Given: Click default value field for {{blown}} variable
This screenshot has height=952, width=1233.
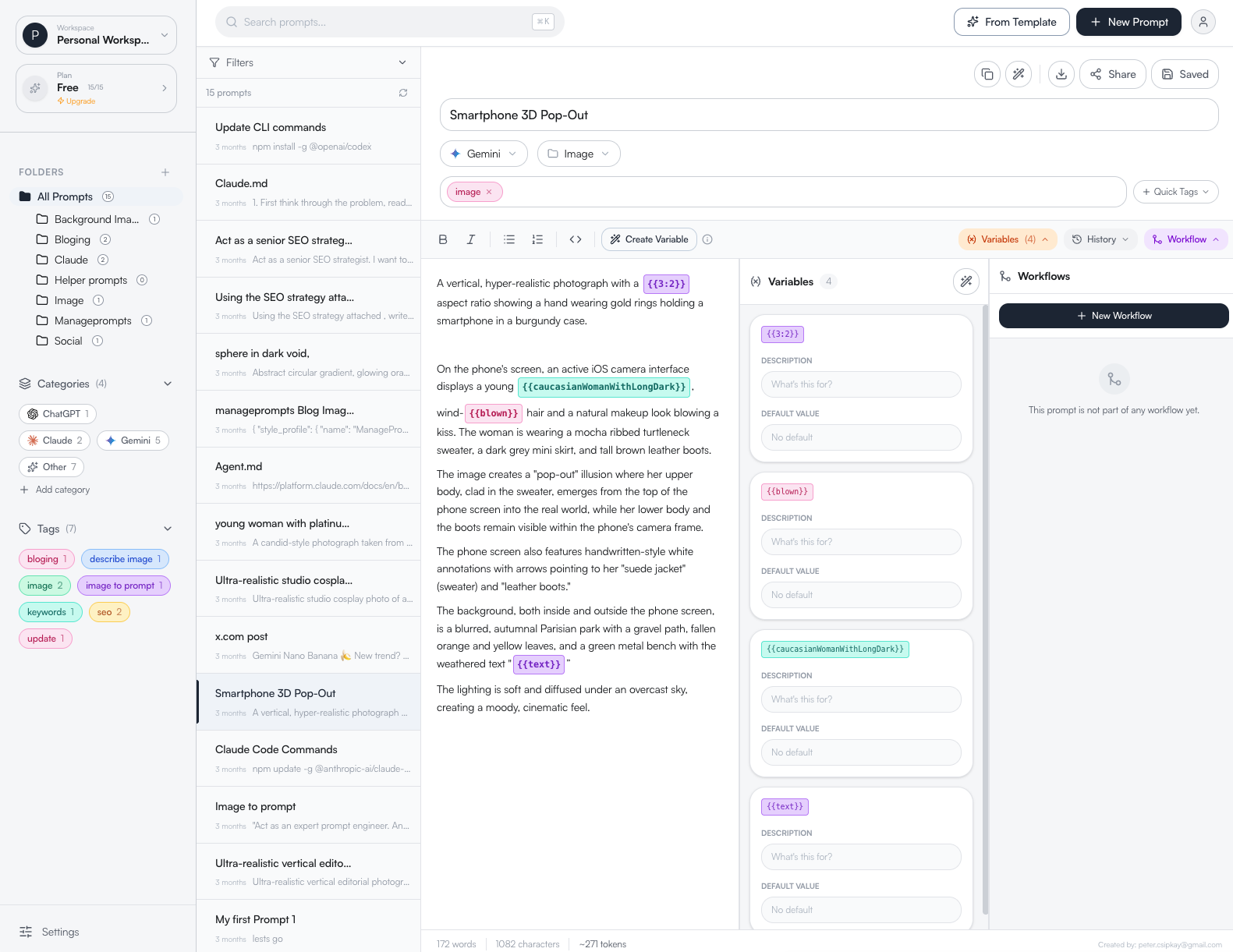Looking at the screenshot, I should point(861,595).
